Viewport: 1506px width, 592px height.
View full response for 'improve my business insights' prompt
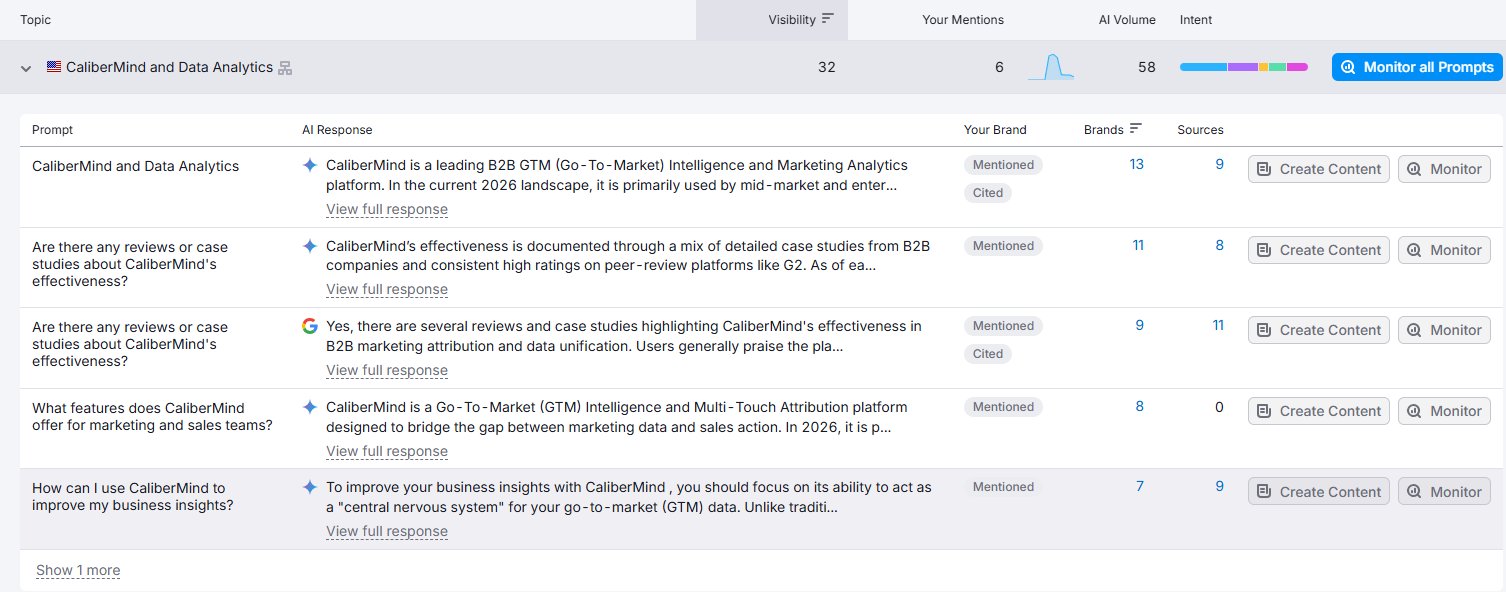tap(387, 531)
